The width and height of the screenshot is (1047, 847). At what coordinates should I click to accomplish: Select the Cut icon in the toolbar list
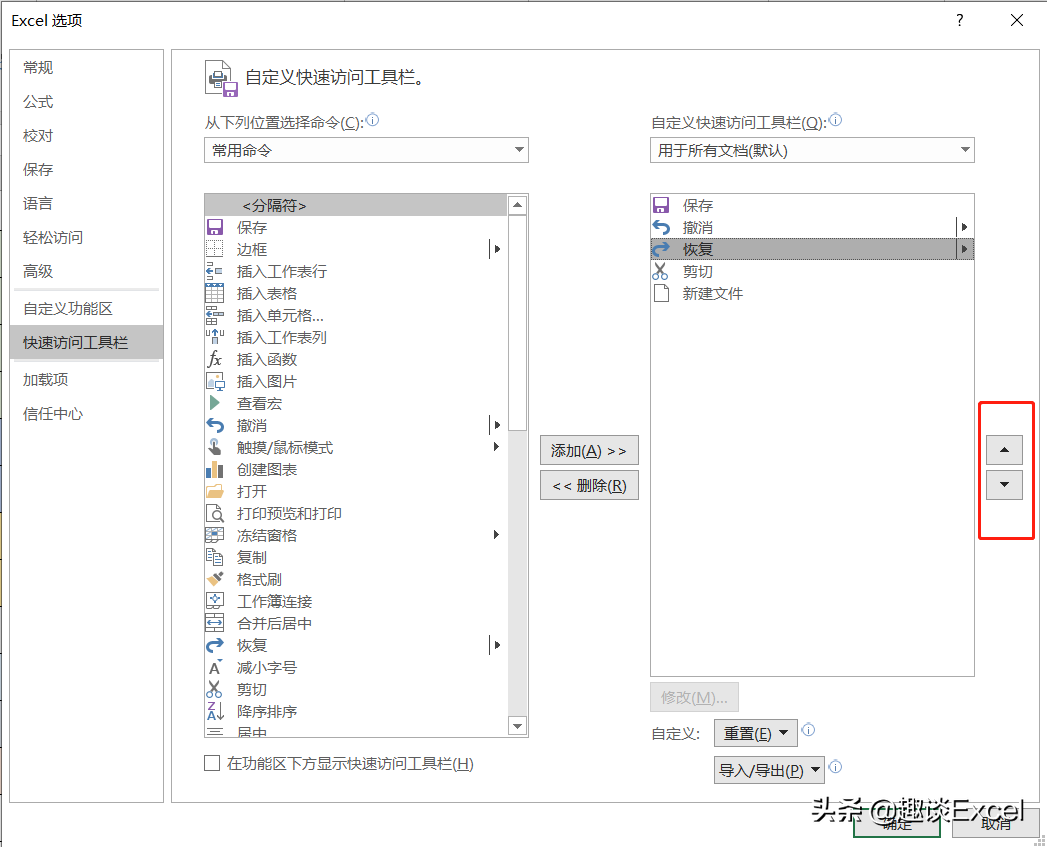660,271
